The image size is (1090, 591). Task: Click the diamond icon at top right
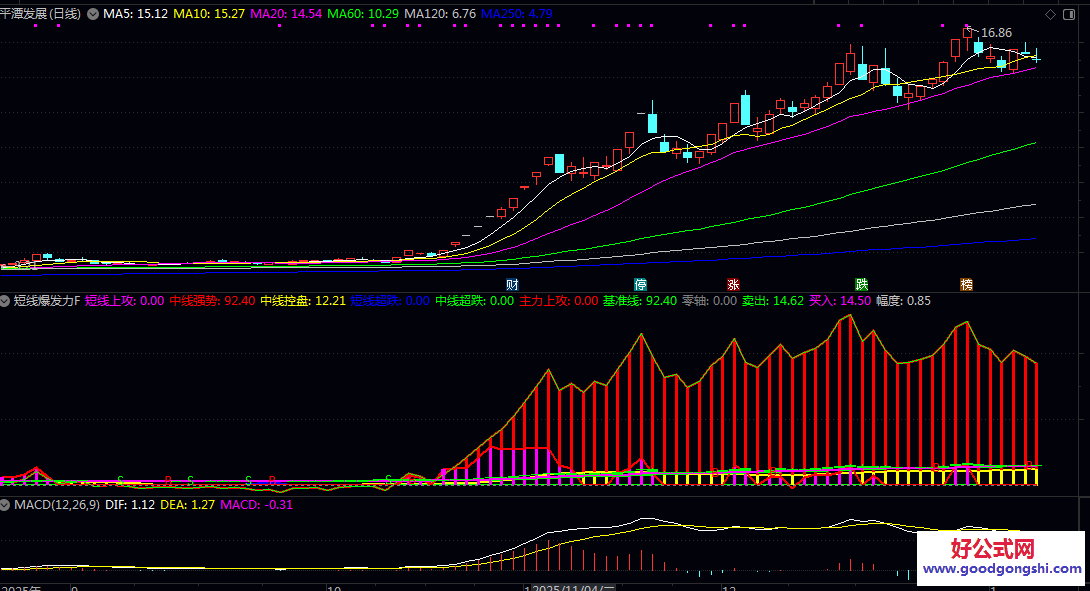point(1050,15)
